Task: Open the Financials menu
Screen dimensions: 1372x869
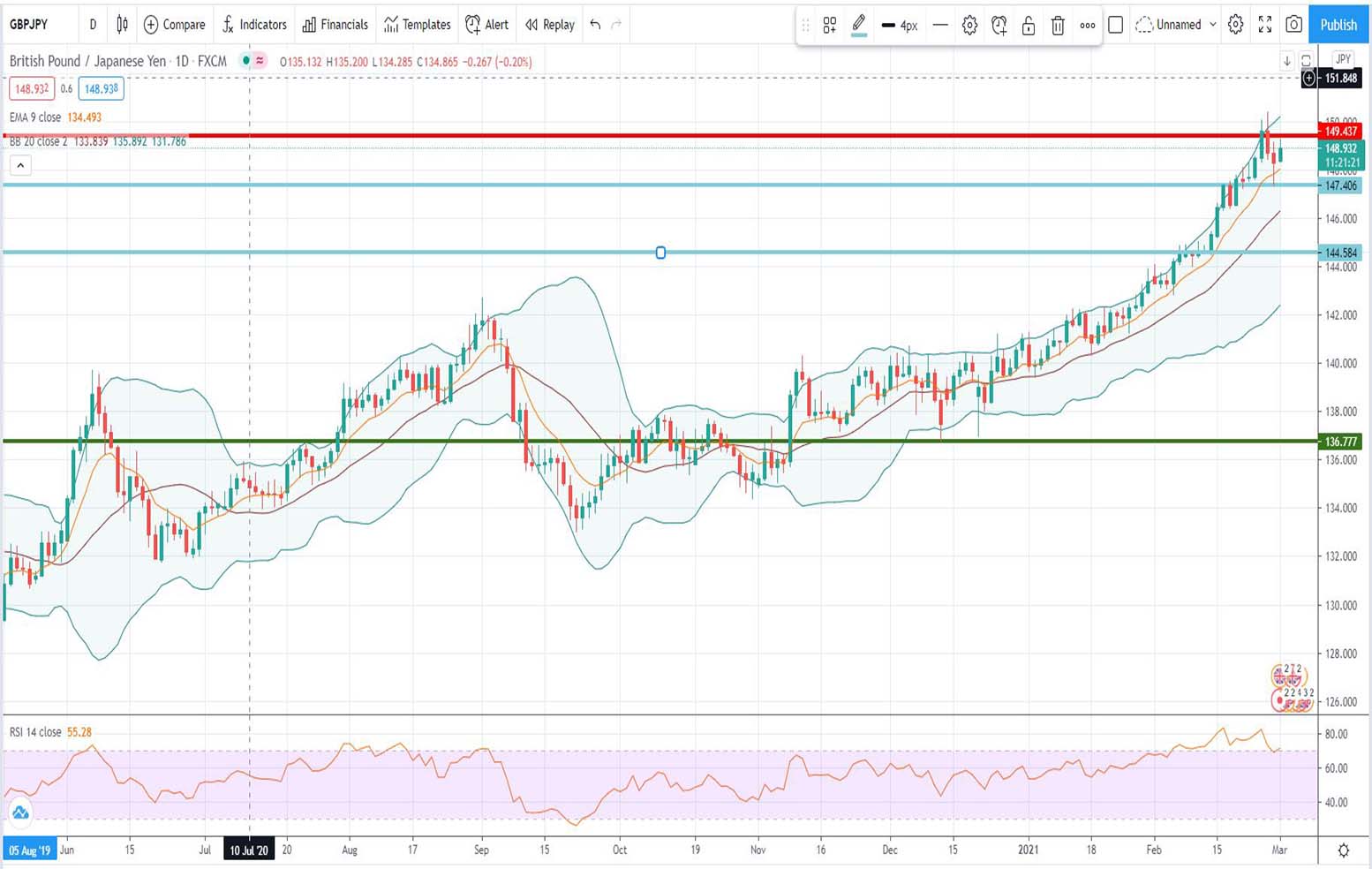Action: click(335, 25)
